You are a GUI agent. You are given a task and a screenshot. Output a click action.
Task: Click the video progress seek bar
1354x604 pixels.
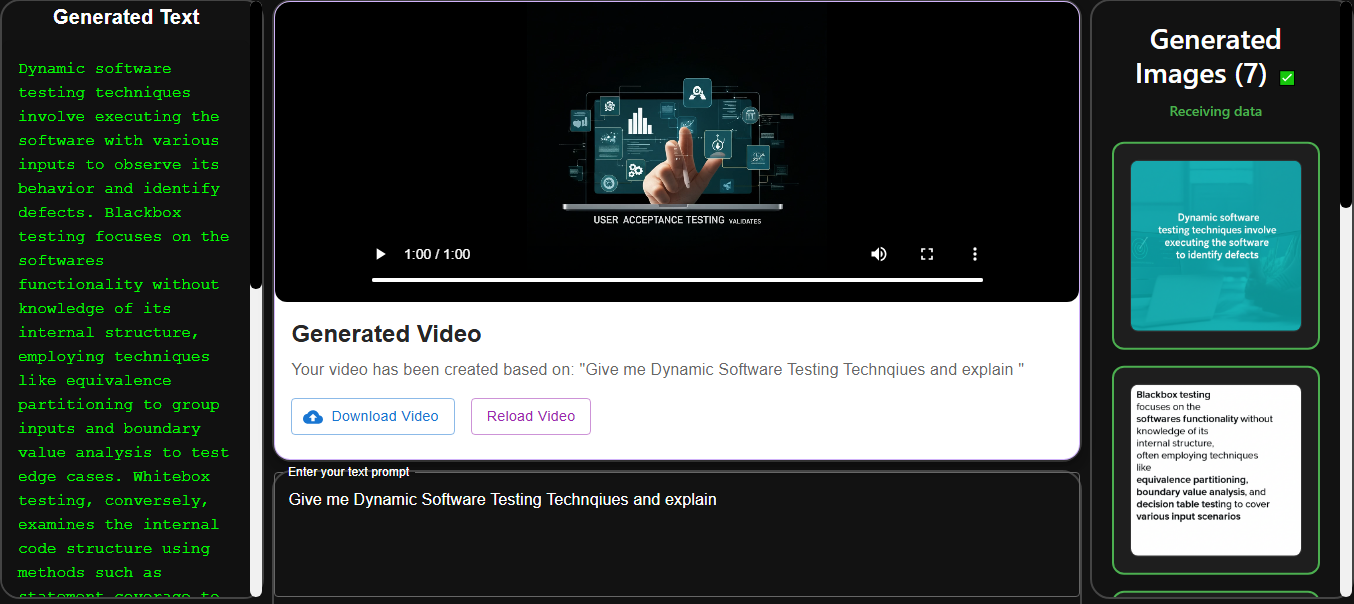point(677,280)
